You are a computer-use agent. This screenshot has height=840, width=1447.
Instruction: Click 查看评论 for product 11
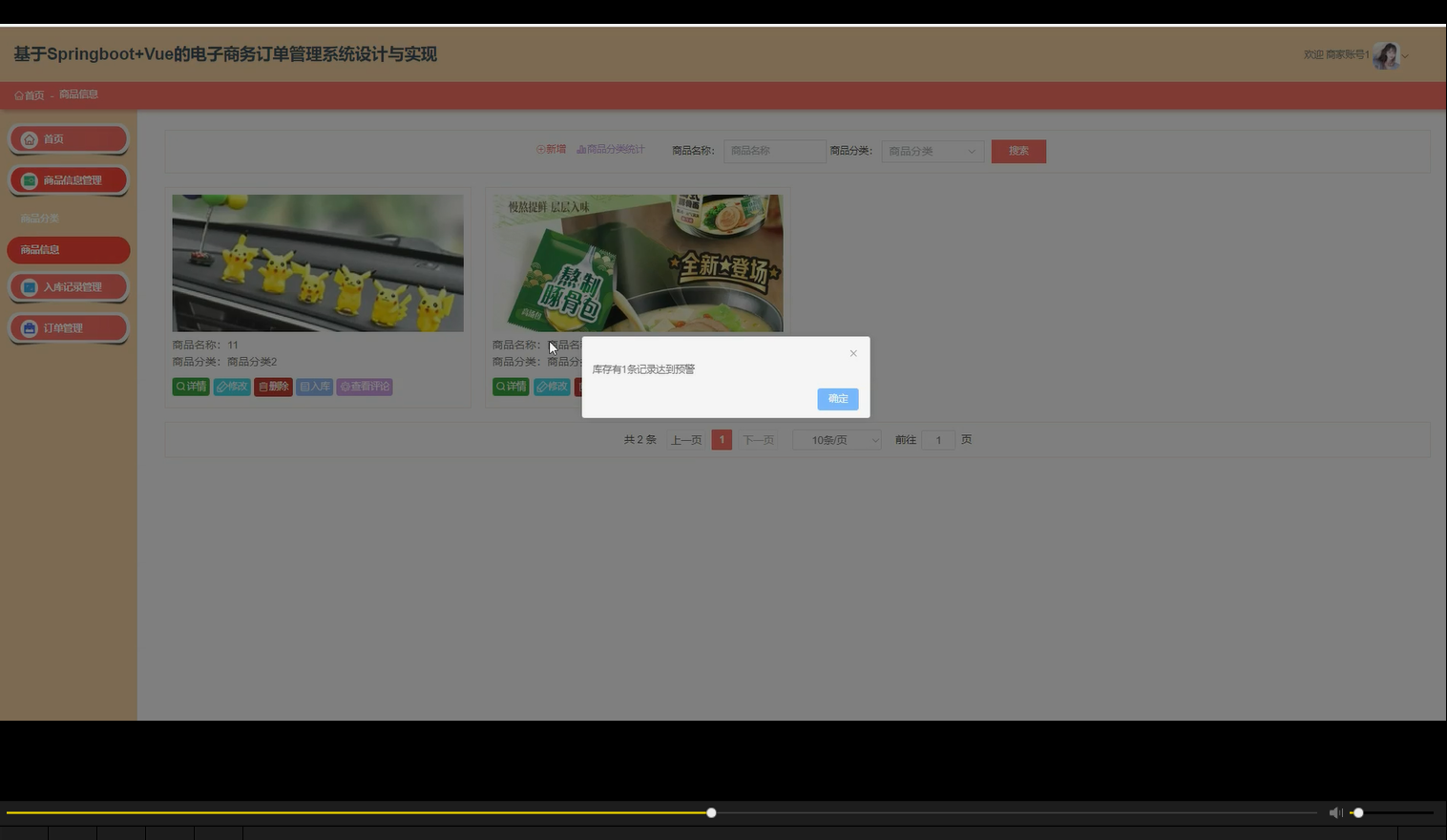click(365, 387)
